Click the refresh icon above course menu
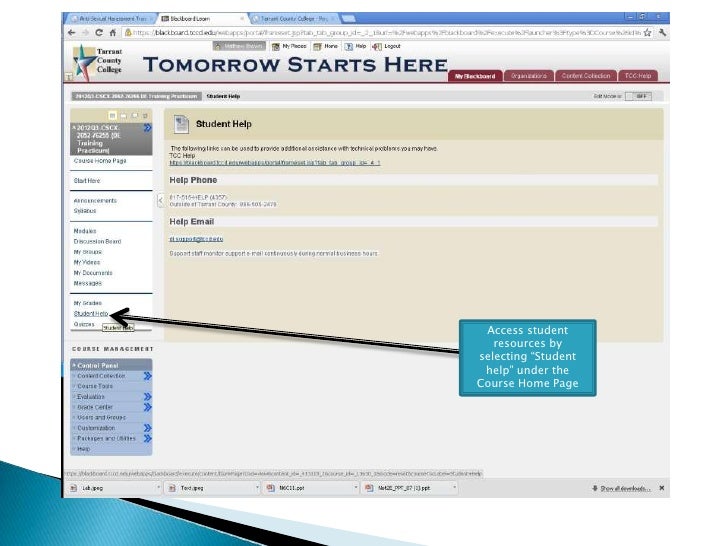The image size is (728, 546). coord(145,115)
